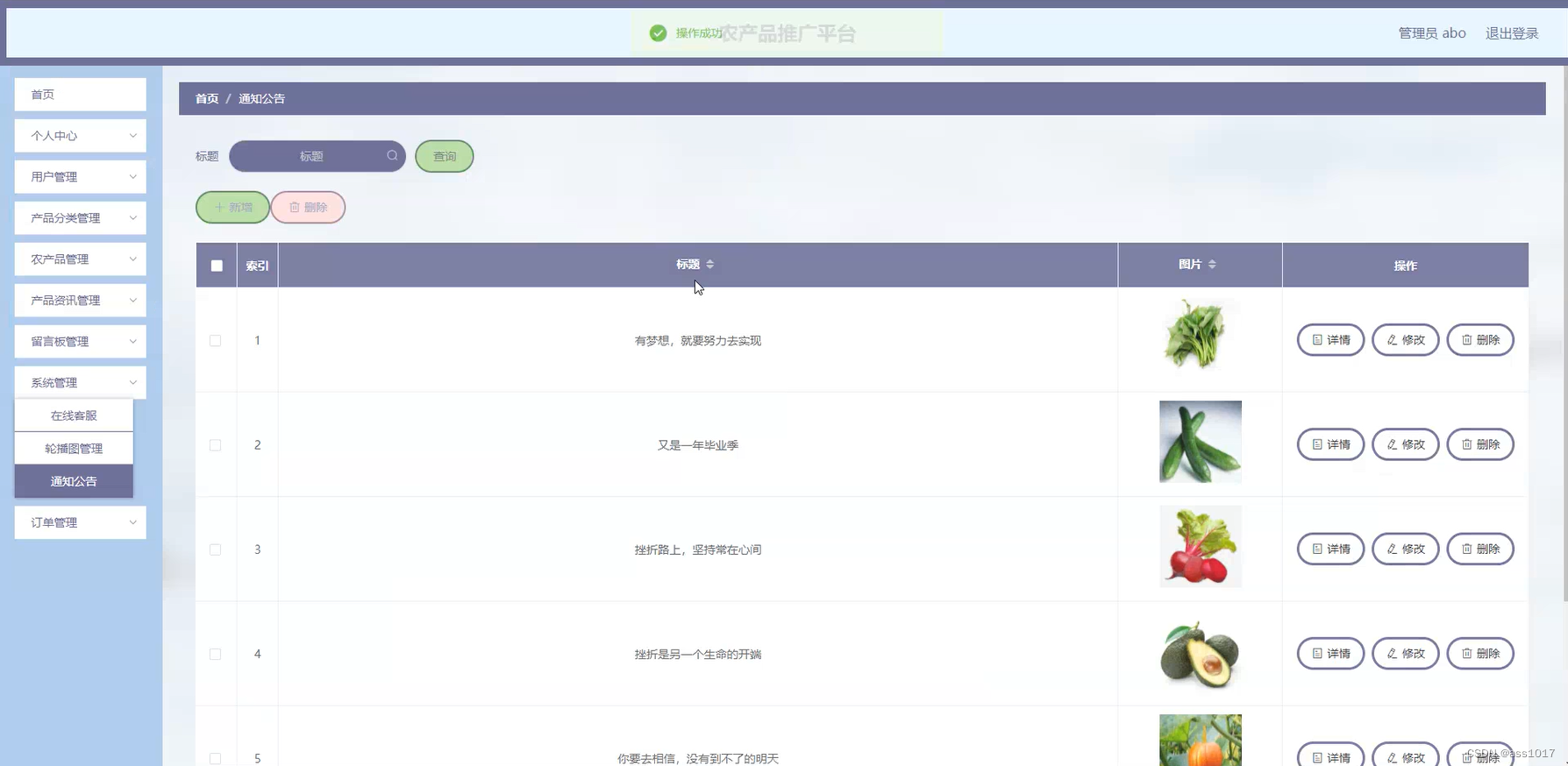Collapse the 系统管理 sidebar menu
The image size is (1568, 766).
(x=80, y=383)
